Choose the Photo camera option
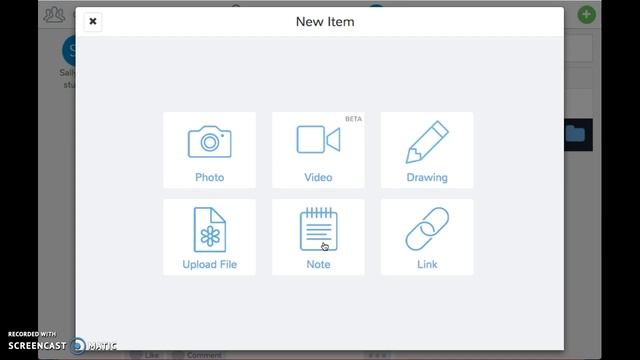640x360 pixels. tap(209, 150)
